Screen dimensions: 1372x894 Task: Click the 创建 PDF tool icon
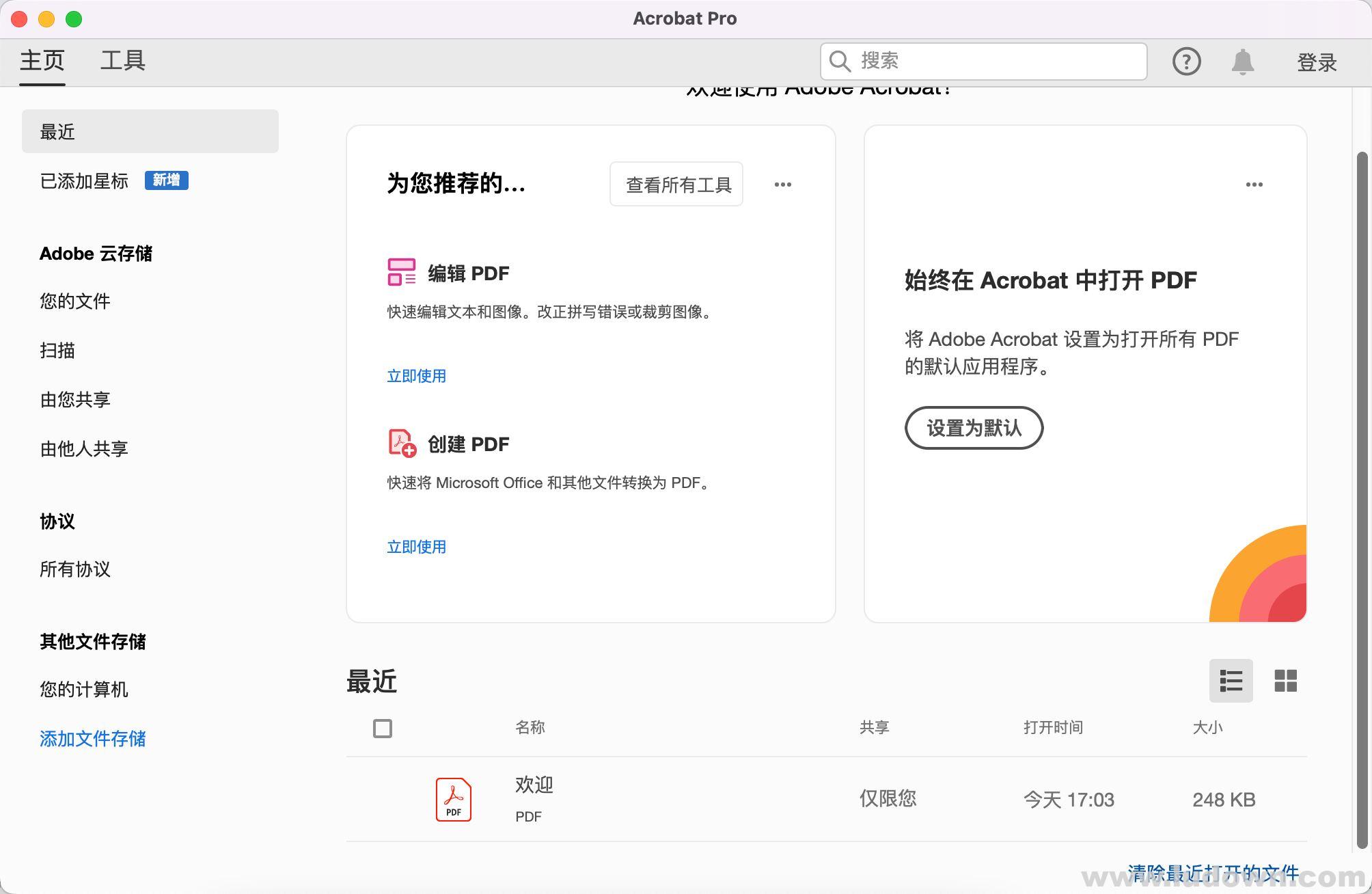[x=402, y=443]
